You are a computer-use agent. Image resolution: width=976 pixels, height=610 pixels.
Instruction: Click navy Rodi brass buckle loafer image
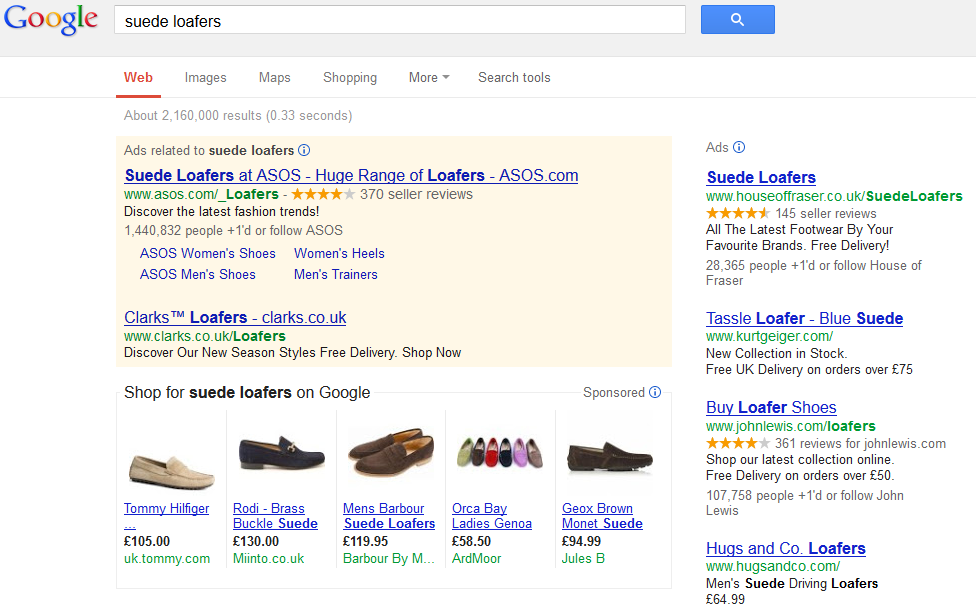point(281,453)
